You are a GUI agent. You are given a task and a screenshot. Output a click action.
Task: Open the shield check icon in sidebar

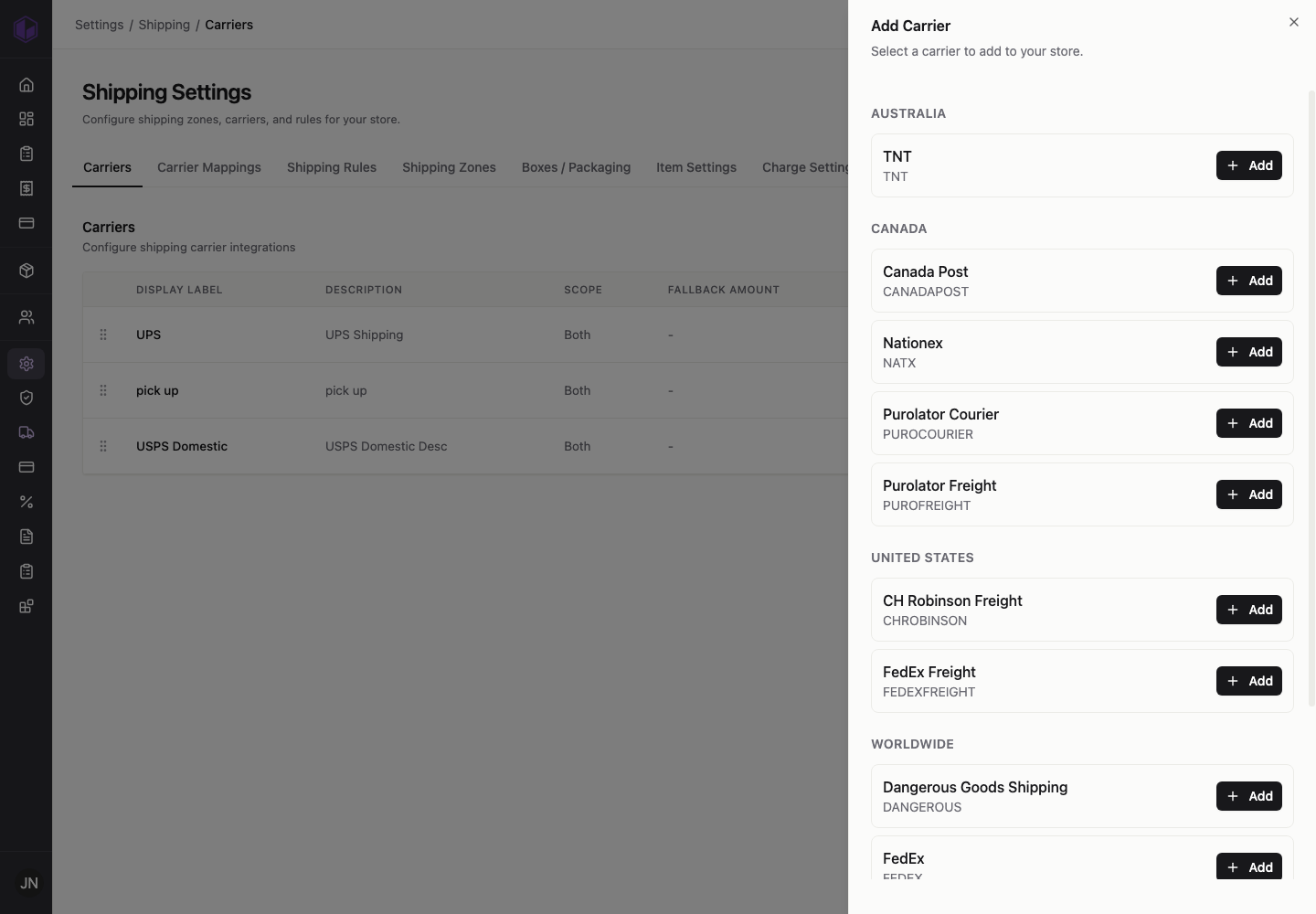pos(27,398)
